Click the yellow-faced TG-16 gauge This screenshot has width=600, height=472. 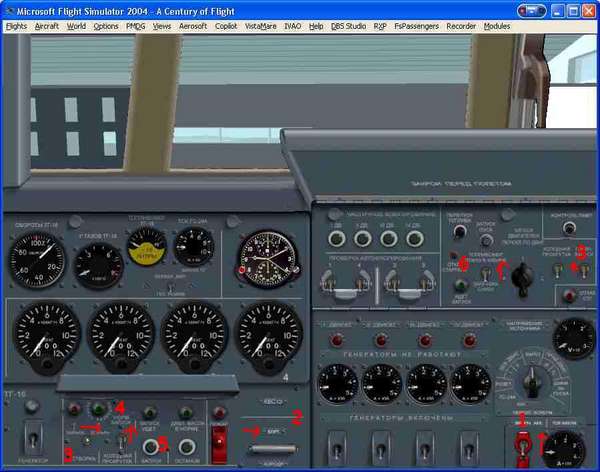pyautogui.click(x=147, y=247)
